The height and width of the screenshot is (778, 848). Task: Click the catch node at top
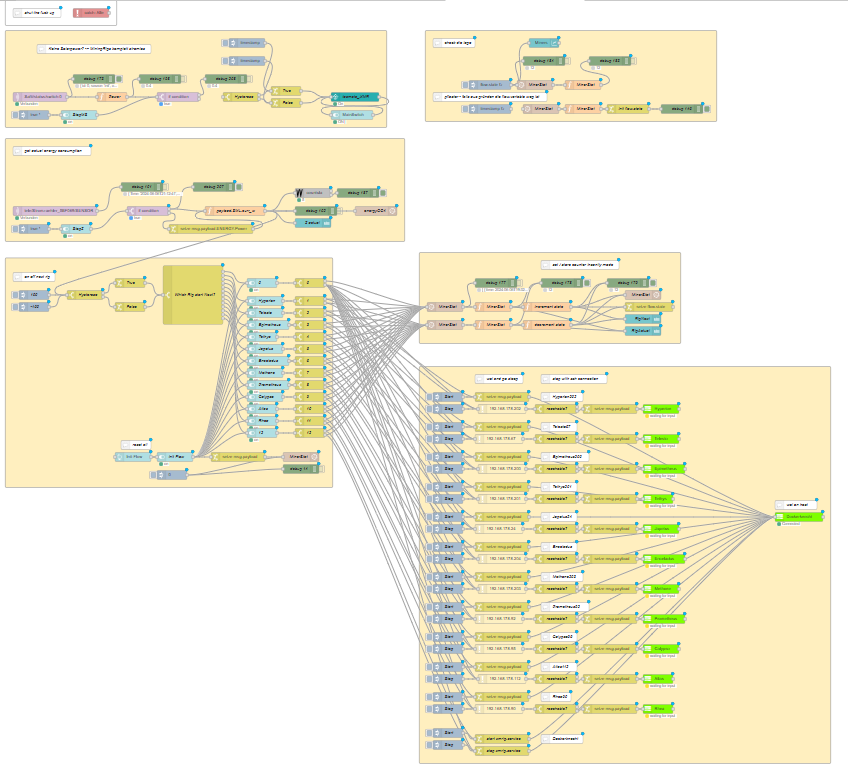92,13
